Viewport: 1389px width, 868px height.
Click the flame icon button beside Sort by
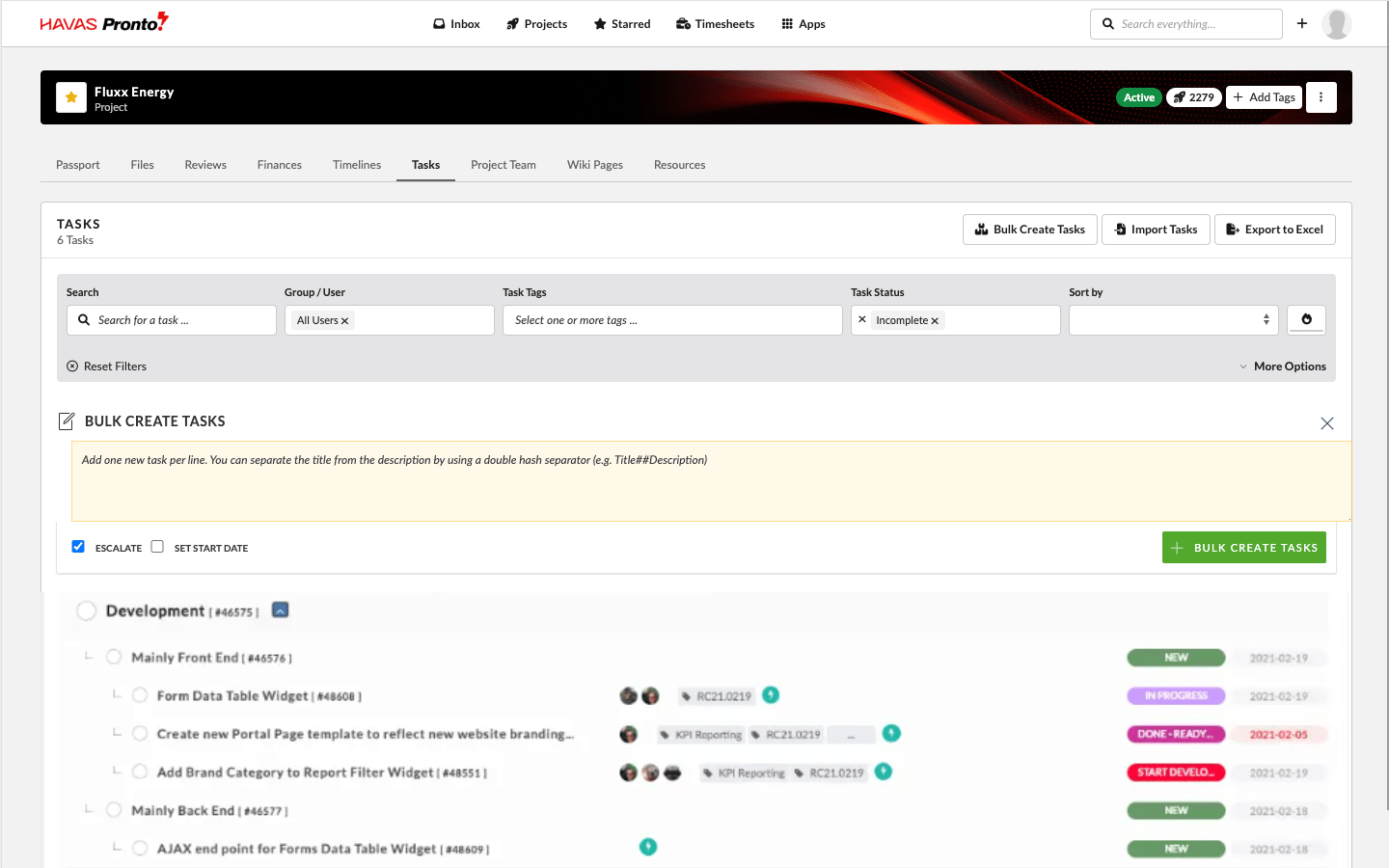pyautogui.click(x=1307, y=319)
